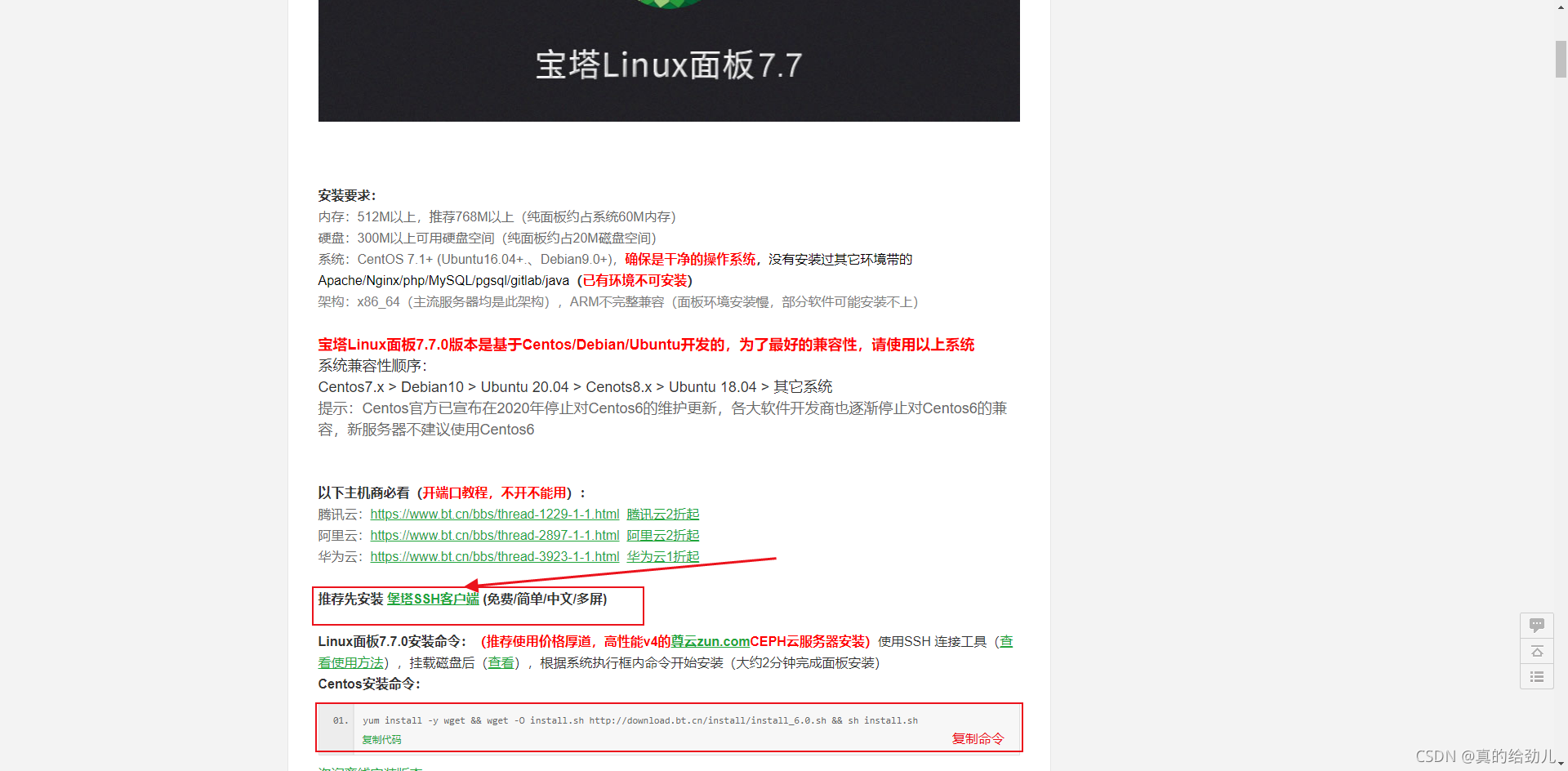Click the 系统兼容性顺序: label
This screenshot has height=771, width=1568.
tap(372, 366)
